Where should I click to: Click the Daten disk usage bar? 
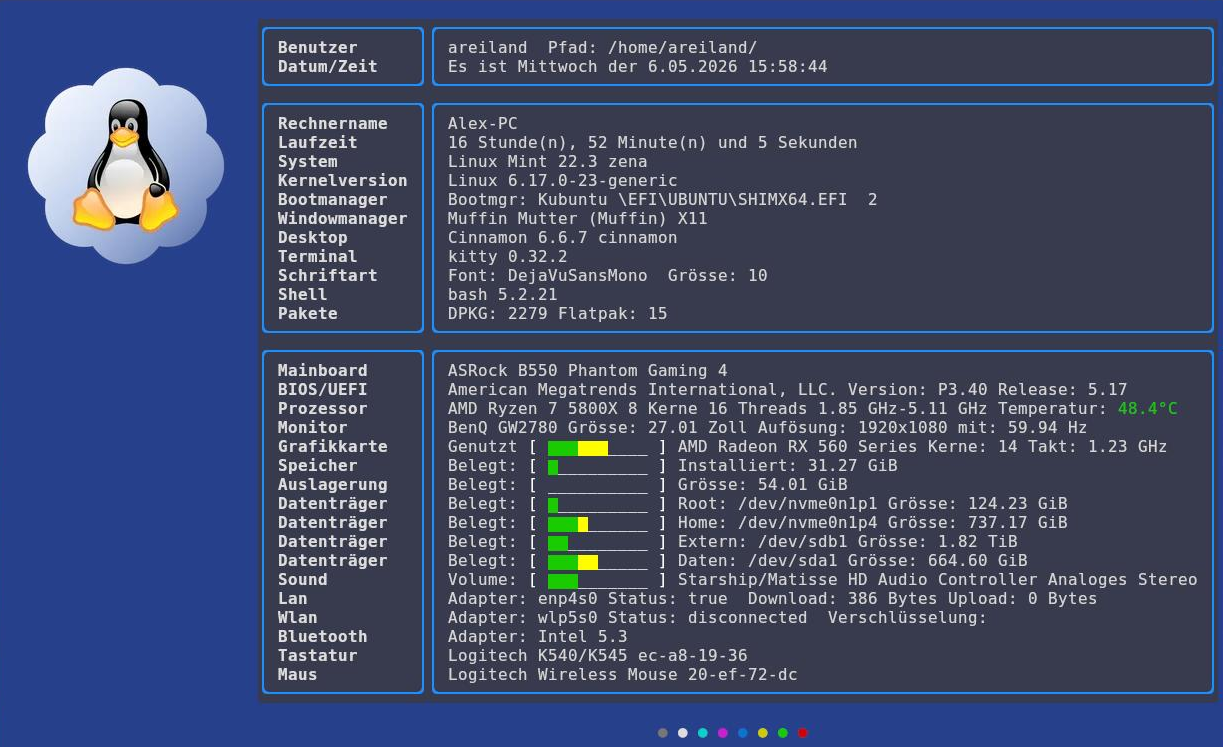point(598,561)
